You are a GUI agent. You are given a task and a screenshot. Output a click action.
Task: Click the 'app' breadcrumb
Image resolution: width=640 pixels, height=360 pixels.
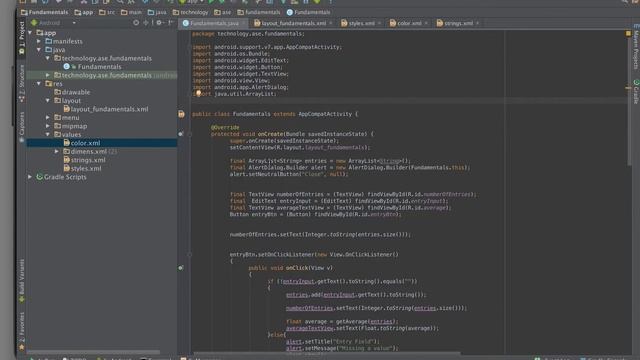tap(84, 12)
